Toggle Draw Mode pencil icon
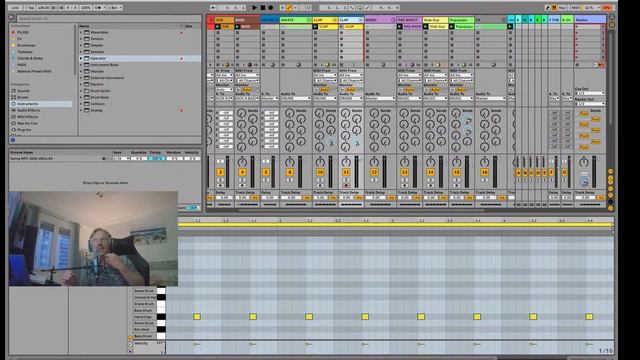Image resolution: width=640 pixels, height=360 pixels. pos(548,7)
